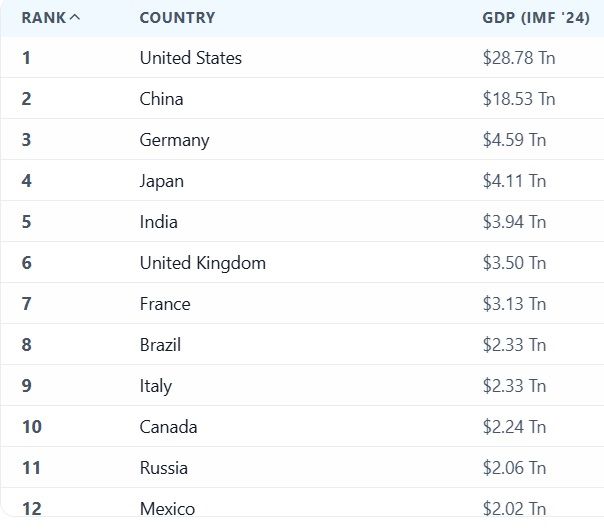Click Russia in the table

point(164,468)
